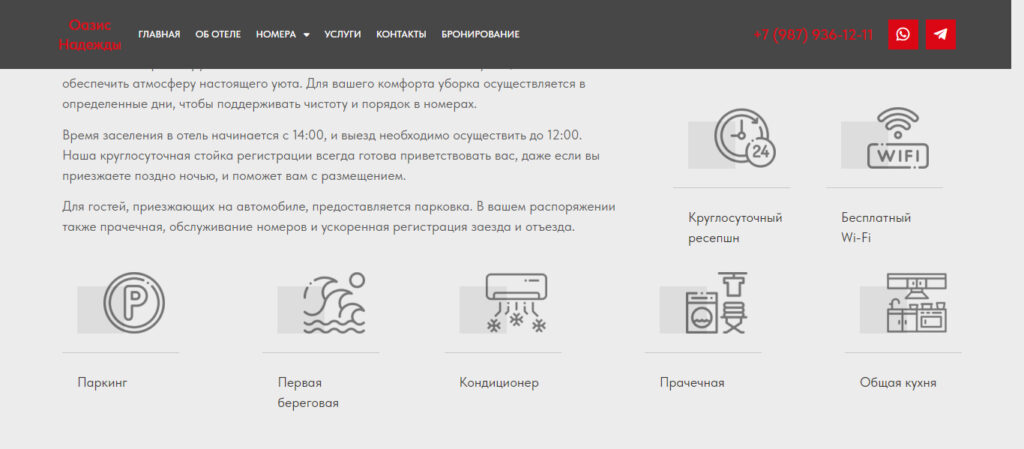Viewport: 1024px width, 449px height.
Task: Click the Круглосуточный ресепшн label
Action: point(735,228)
